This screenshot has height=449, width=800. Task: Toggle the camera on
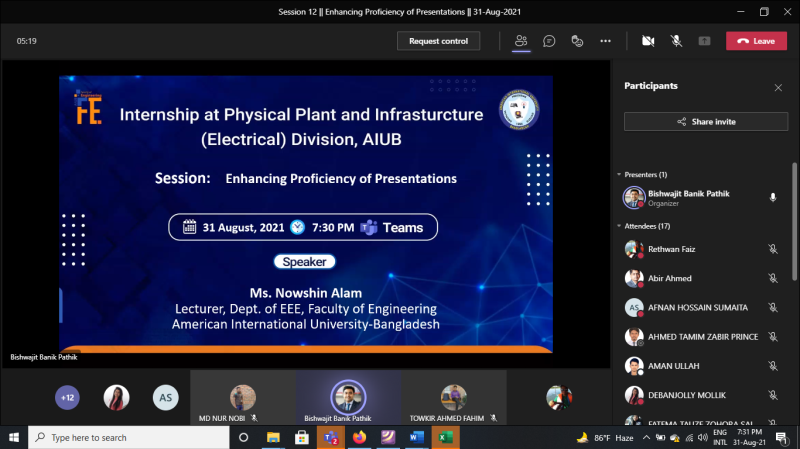[648, 41]
